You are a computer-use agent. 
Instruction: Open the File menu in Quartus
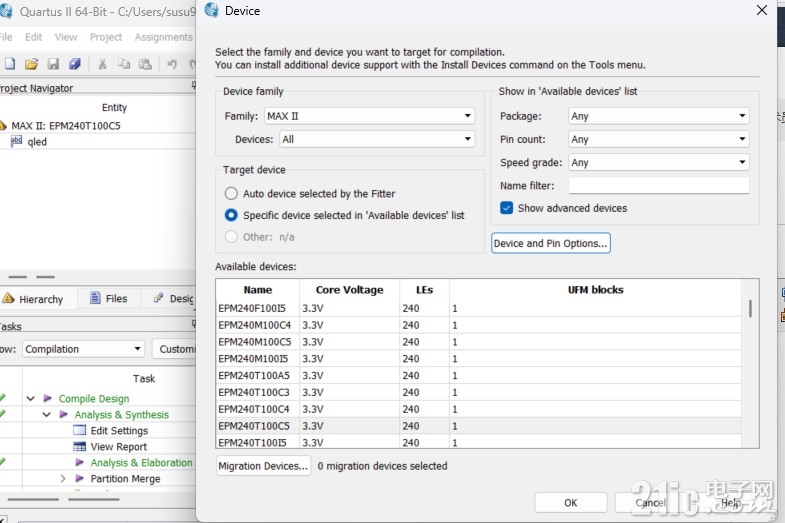pos(6,37)
